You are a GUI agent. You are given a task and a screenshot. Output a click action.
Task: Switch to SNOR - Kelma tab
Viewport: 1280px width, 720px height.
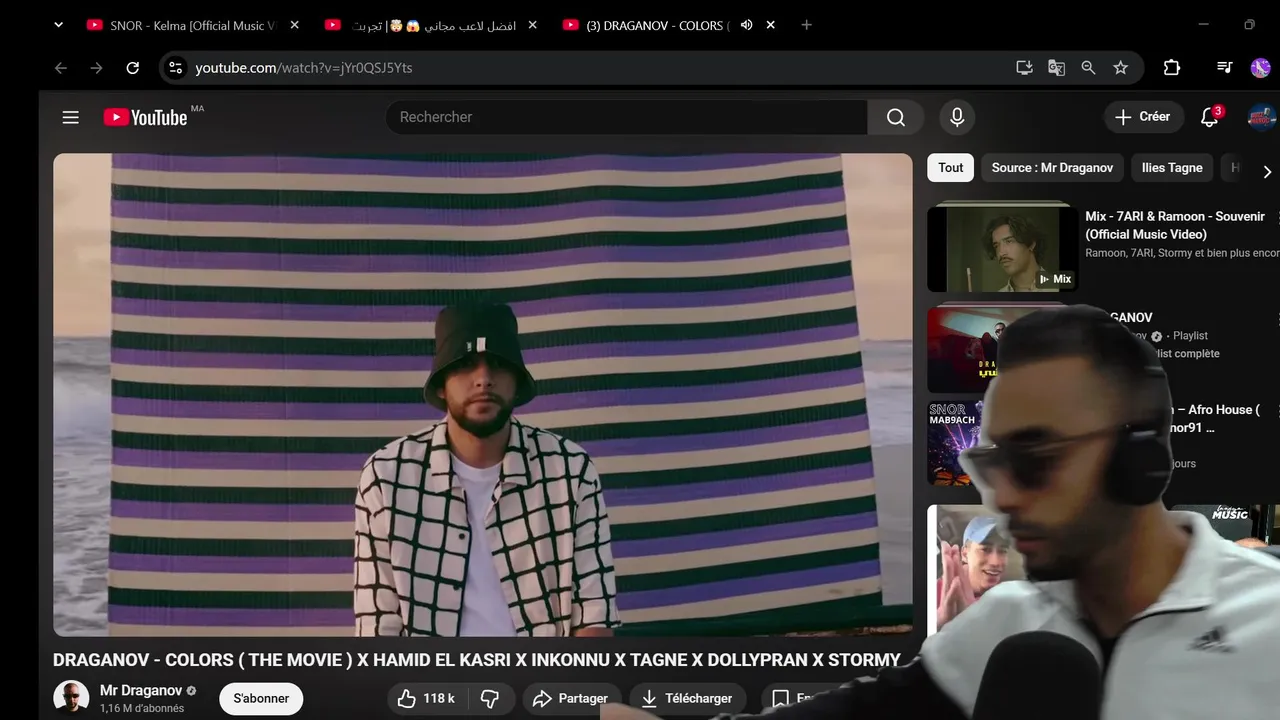click(x=192, y=25)
